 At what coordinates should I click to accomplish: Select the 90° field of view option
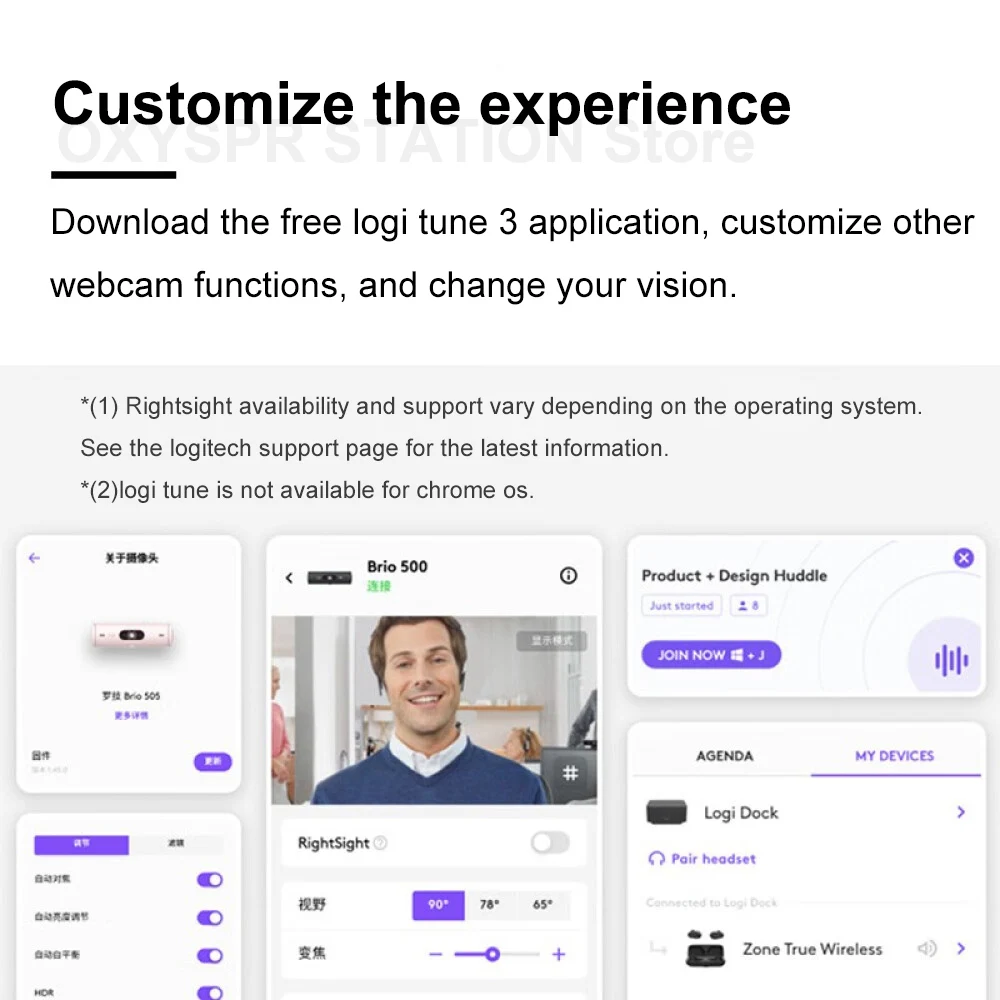(438, 905)
